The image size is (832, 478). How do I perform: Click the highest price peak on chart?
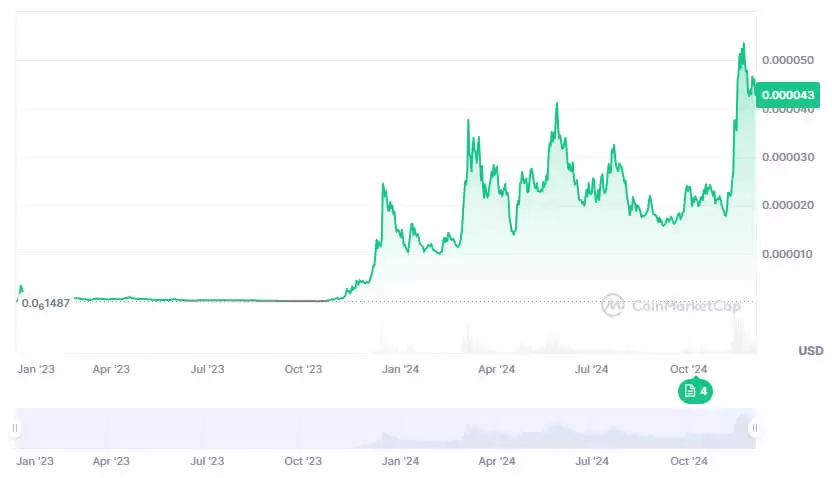click(743, 44)
